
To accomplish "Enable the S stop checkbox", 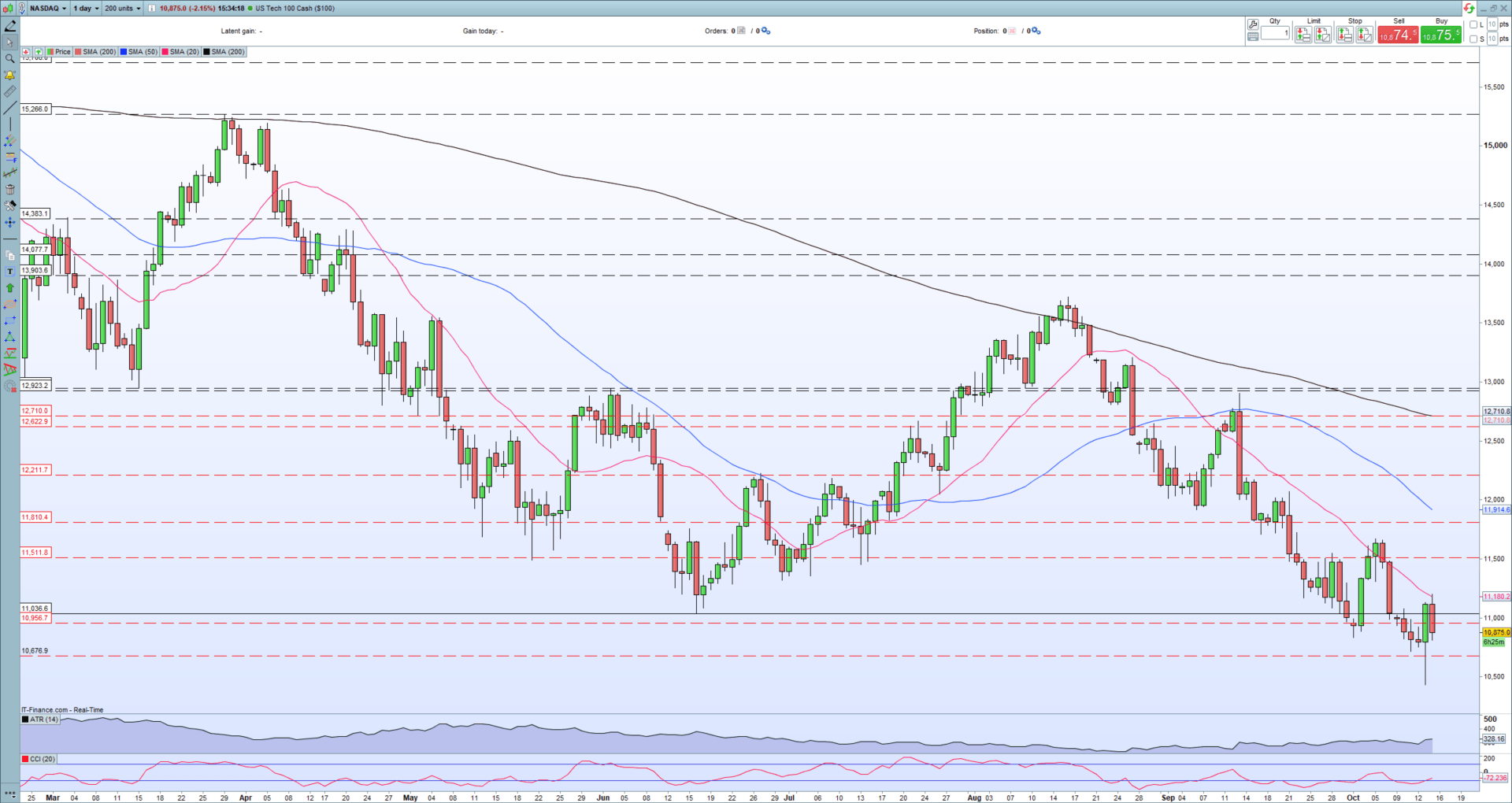I will coord(1473,39).
